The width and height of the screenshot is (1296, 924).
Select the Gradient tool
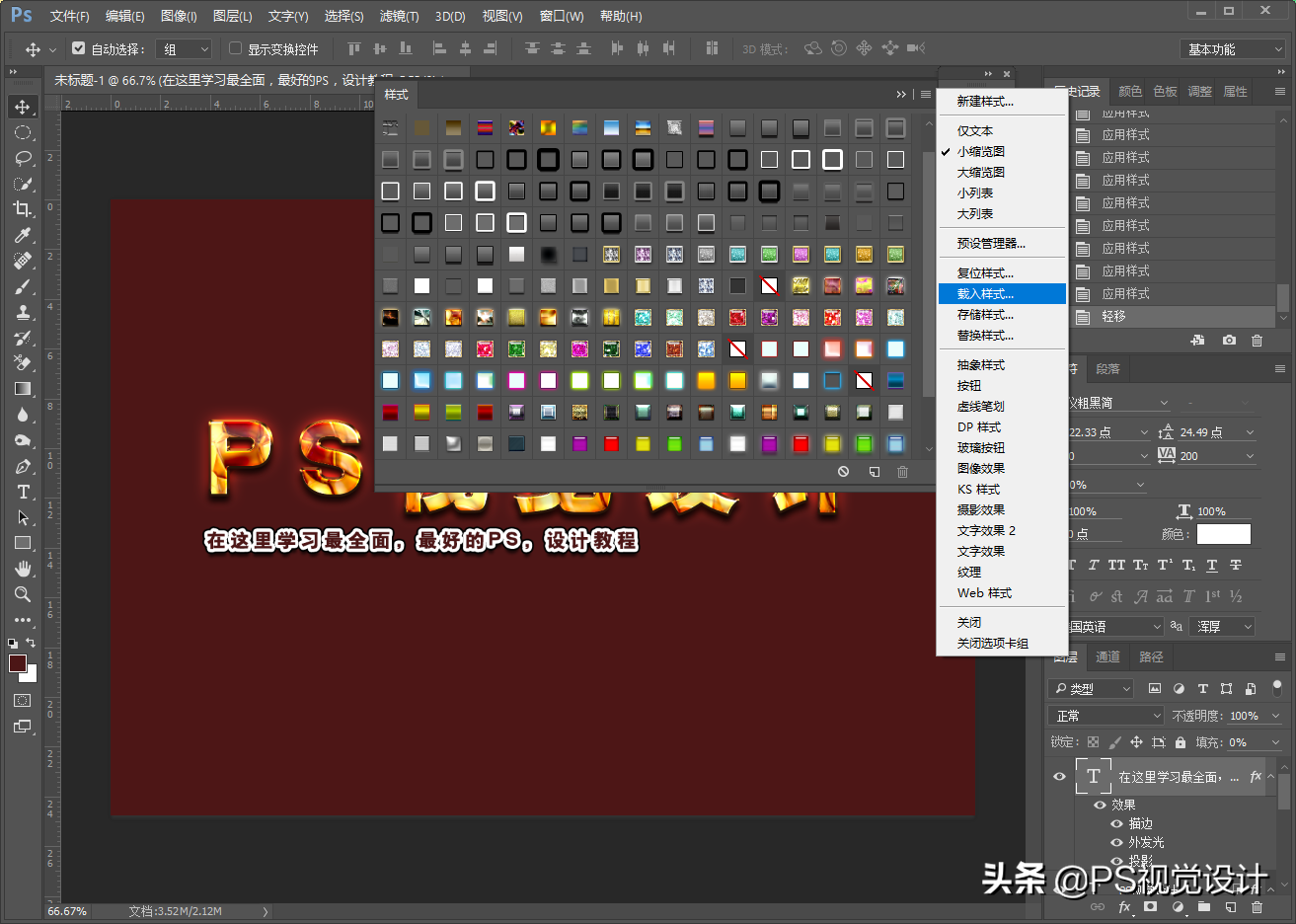(x=22, y=389)
